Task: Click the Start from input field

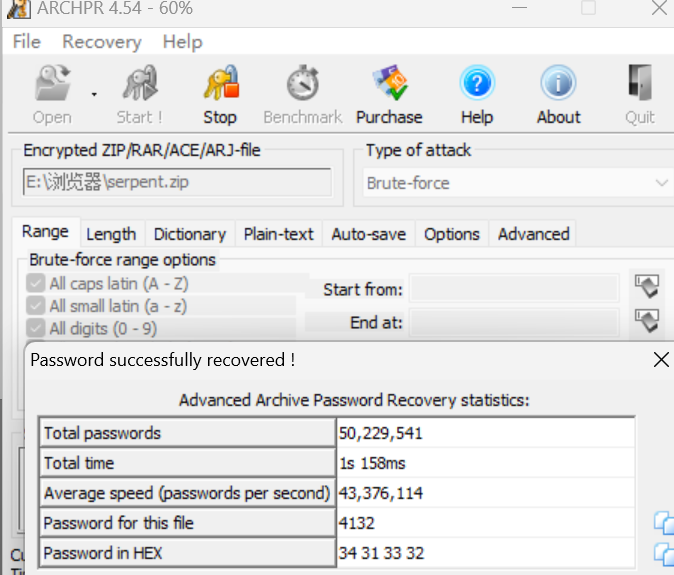Action: click(x=514, y=289)
